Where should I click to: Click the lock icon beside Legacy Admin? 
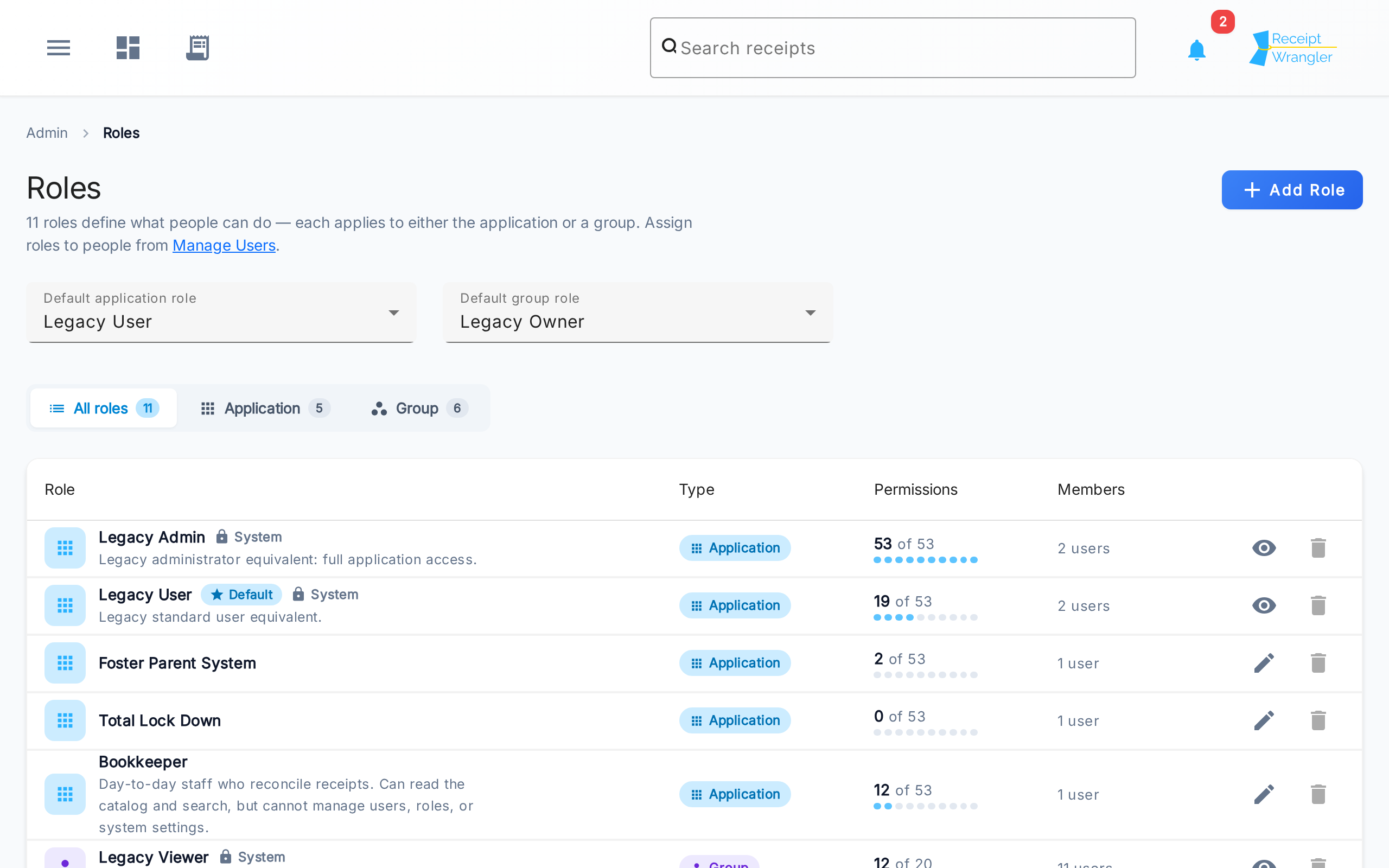(x=221, y=536)
